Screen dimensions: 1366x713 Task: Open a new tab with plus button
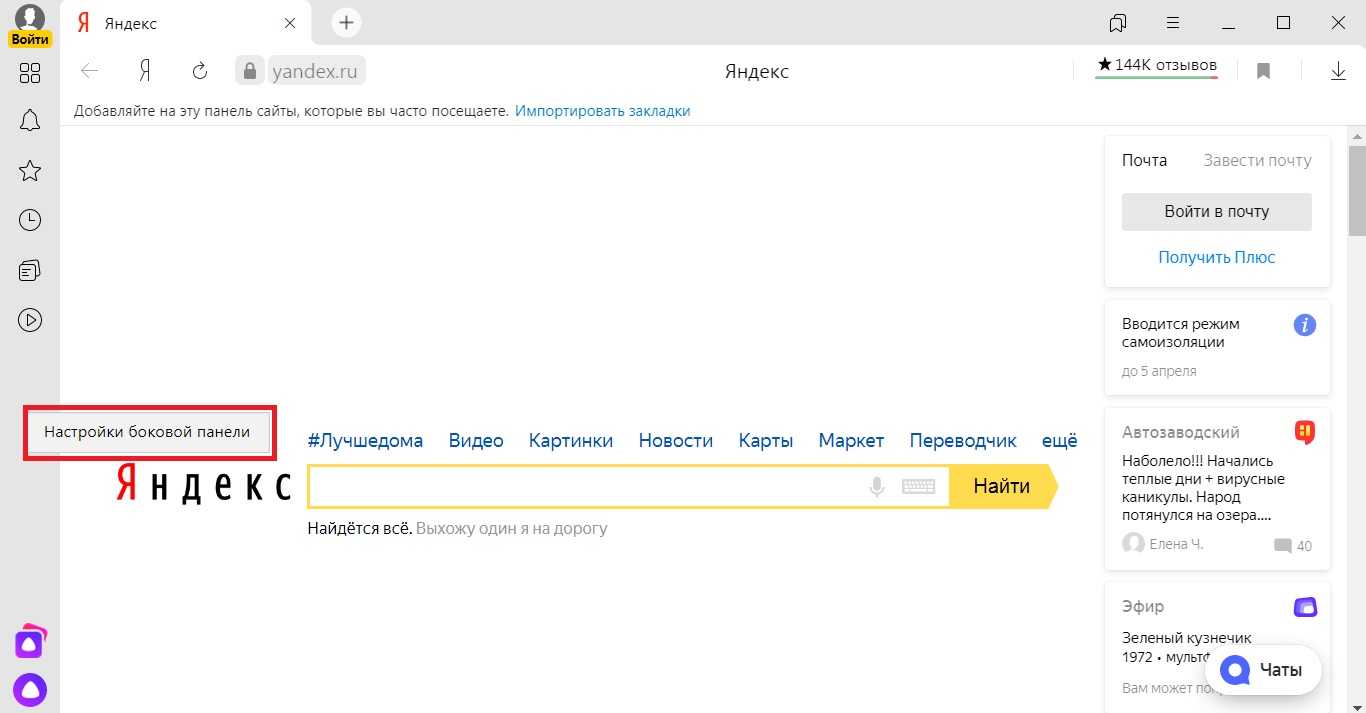346,22
